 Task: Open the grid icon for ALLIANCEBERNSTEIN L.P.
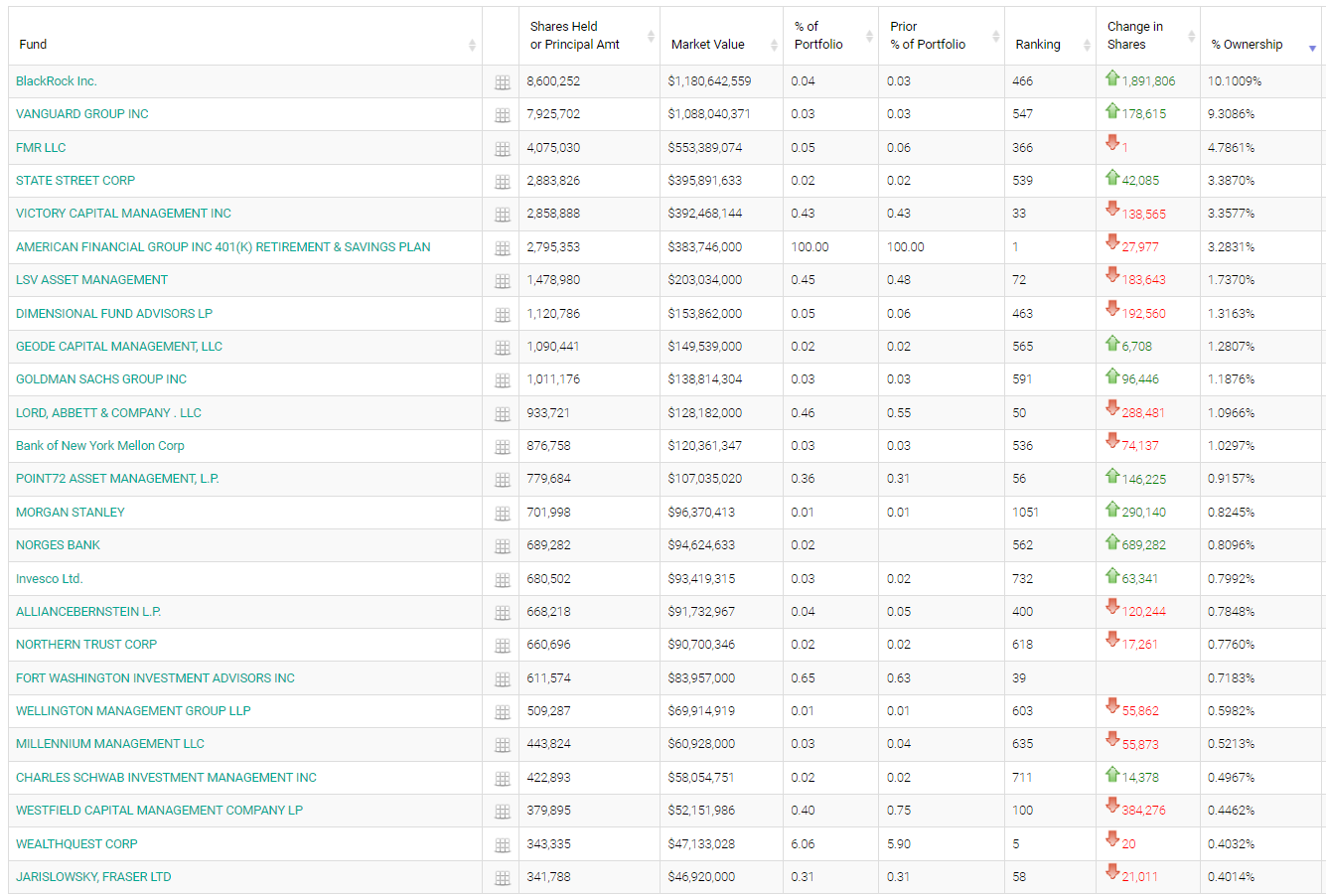503,613
